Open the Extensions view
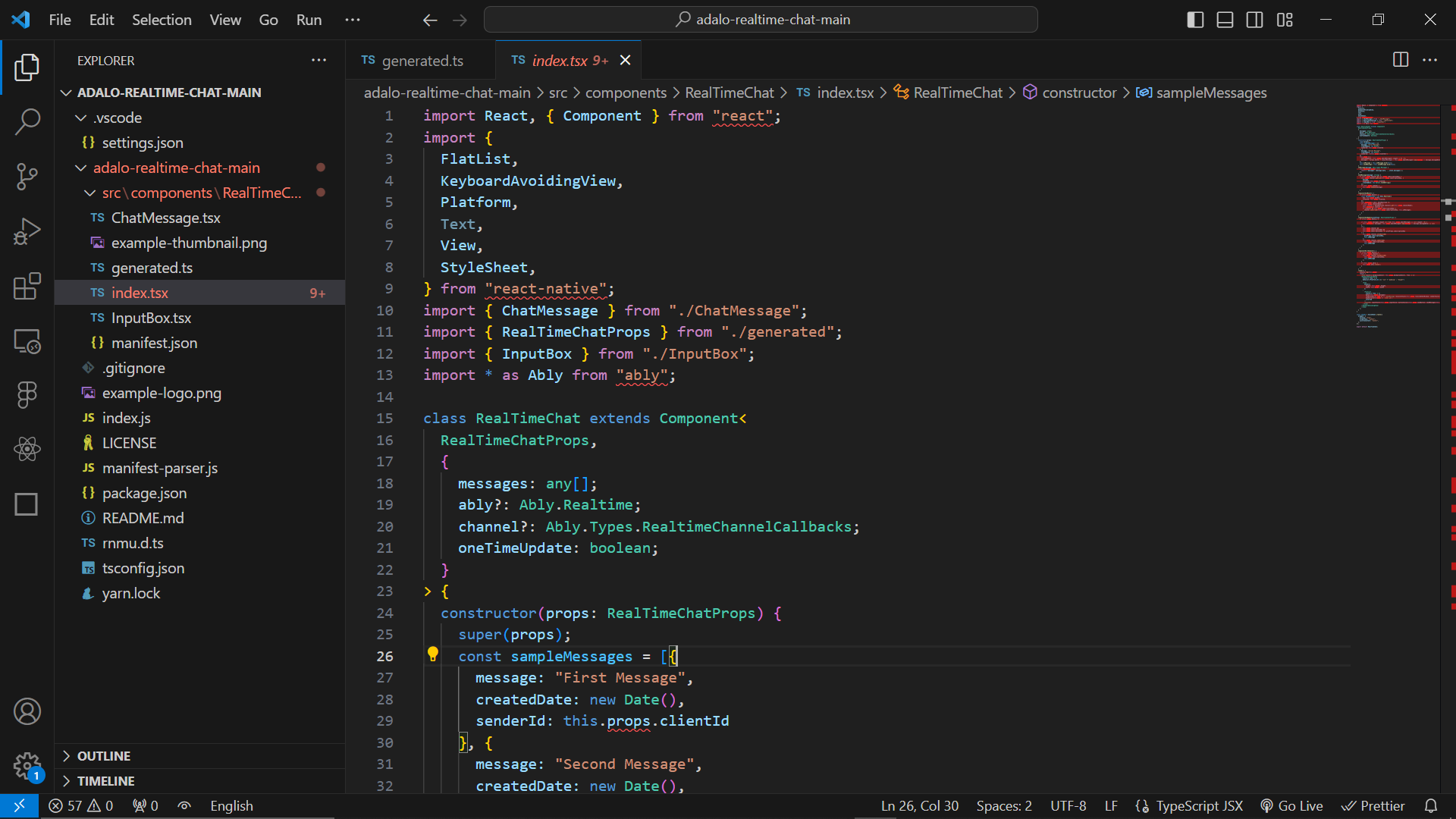 point(27,287)
